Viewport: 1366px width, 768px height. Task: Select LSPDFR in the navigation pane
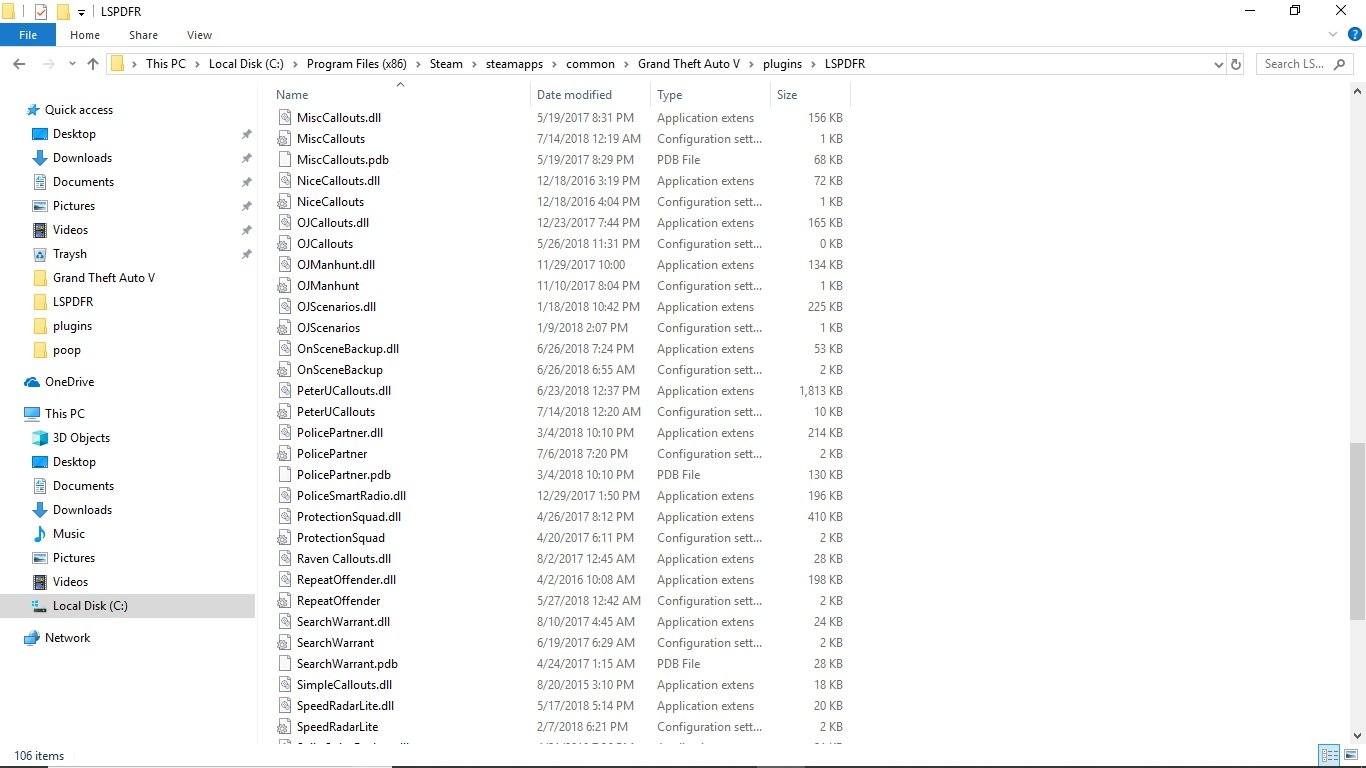pos(73,302)
